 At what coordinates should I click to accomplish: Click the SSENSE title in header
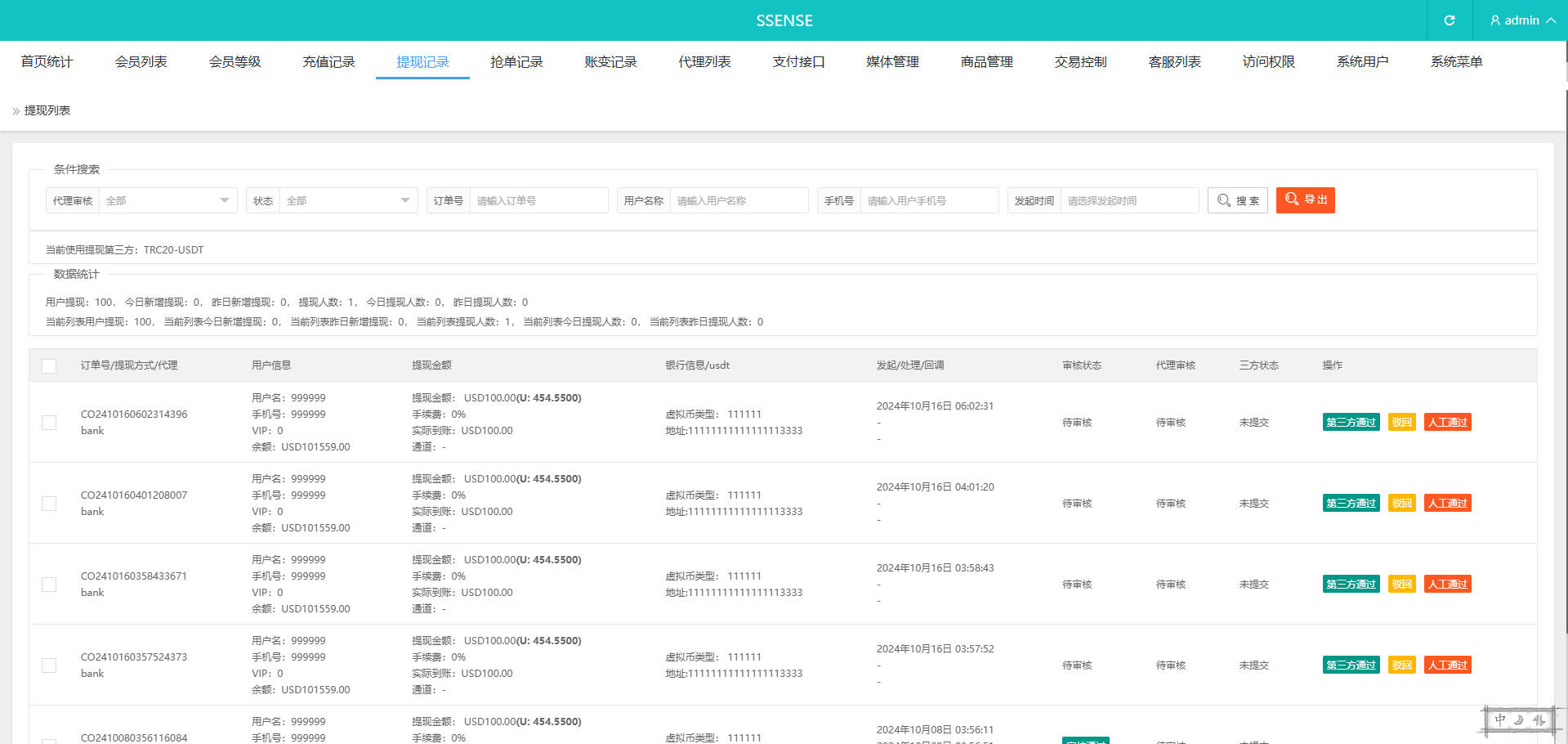coord(784,20)
